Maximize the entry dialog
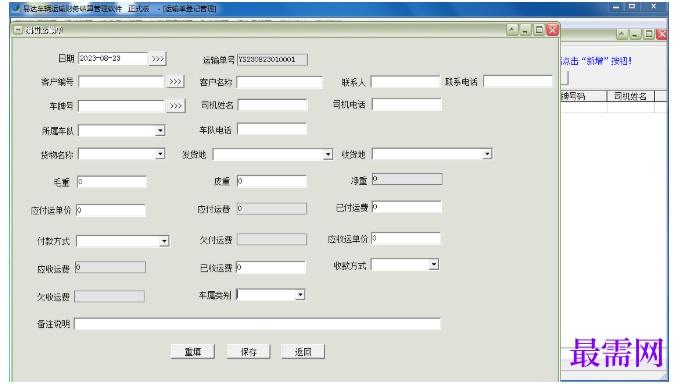The image size is (682, 384). pos(539,30)
